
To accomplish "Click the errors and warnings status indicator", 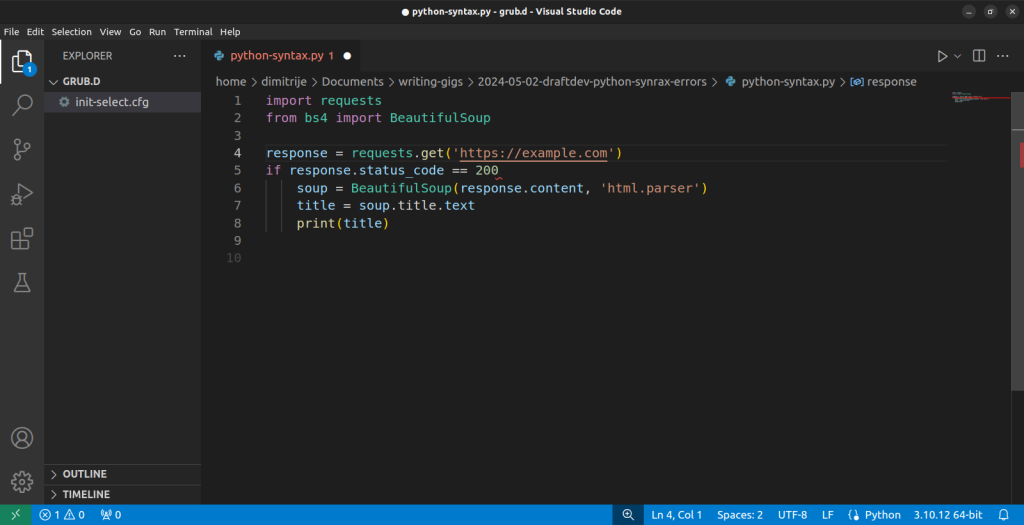I will click(x=61, y=515).
